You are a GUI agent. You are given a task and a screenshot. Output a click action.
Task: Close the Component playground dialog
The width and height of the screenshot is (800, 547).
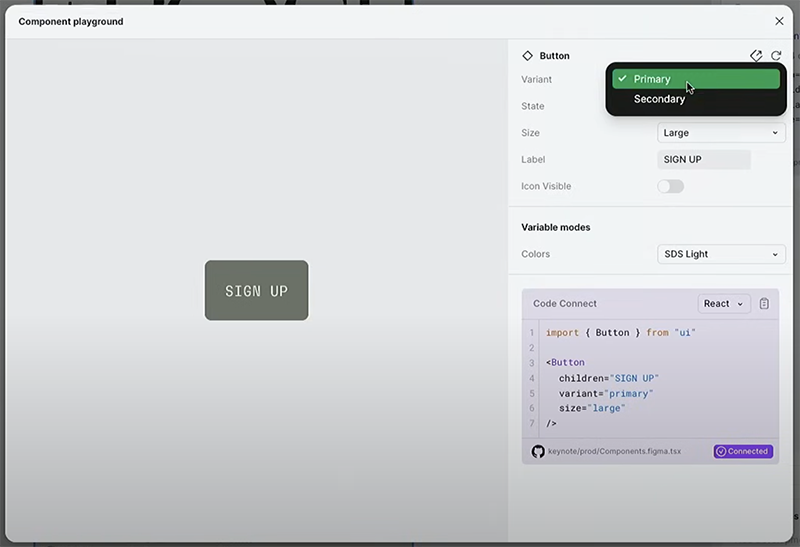(779, 21)
